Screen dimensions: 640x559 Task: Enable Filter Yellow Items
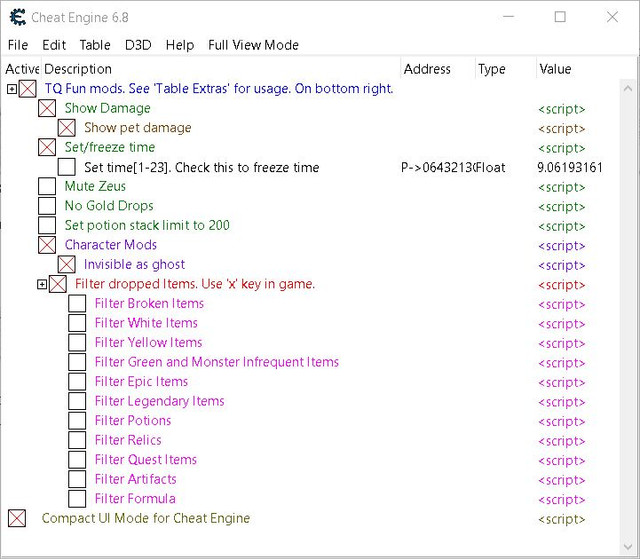click(77, 343)
